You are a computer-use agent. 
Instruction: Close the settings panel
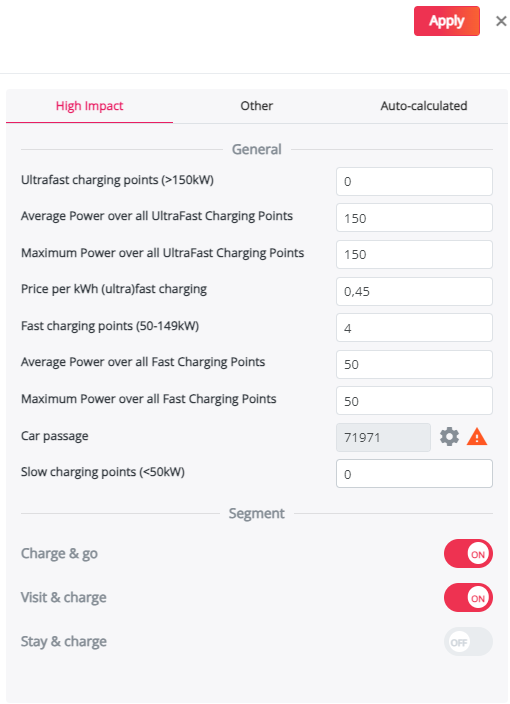coord(501,21)
